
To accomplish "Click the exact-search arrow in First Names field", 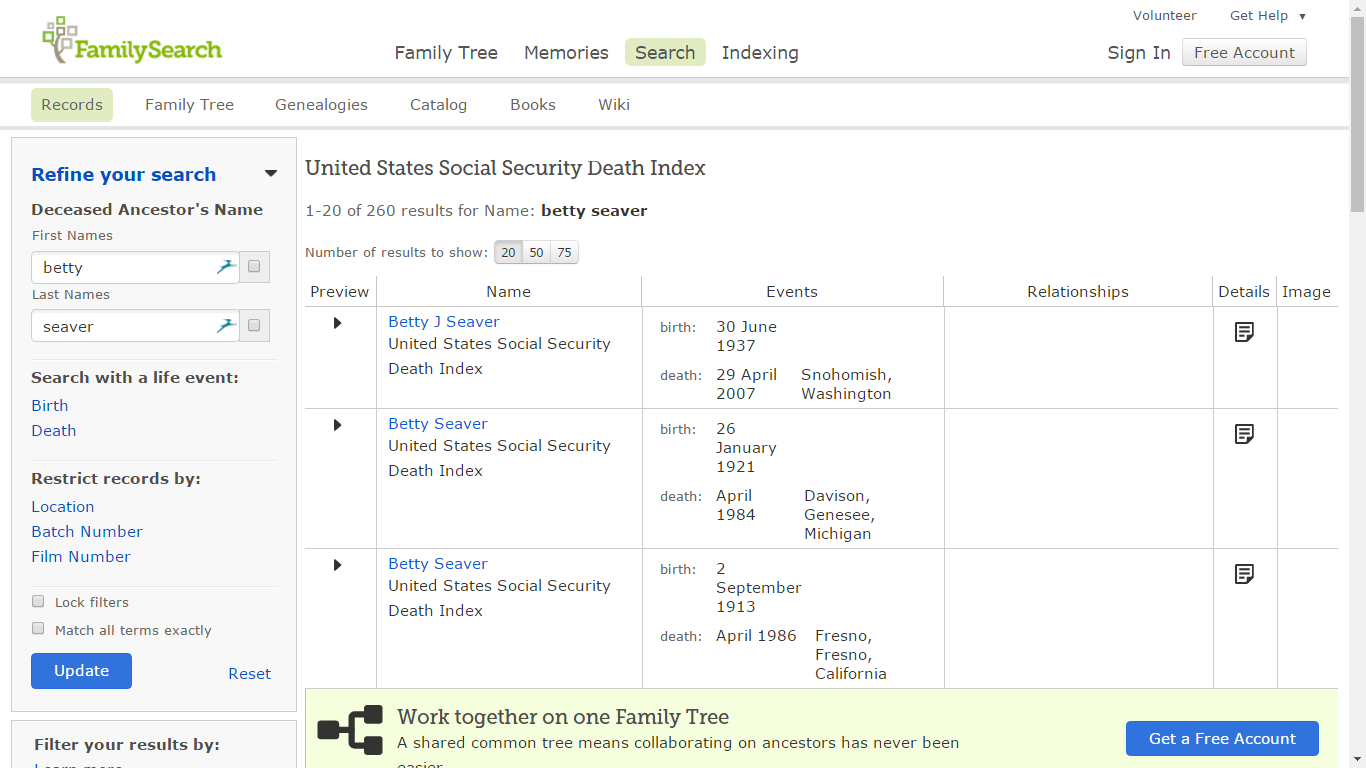I will 226,266.
